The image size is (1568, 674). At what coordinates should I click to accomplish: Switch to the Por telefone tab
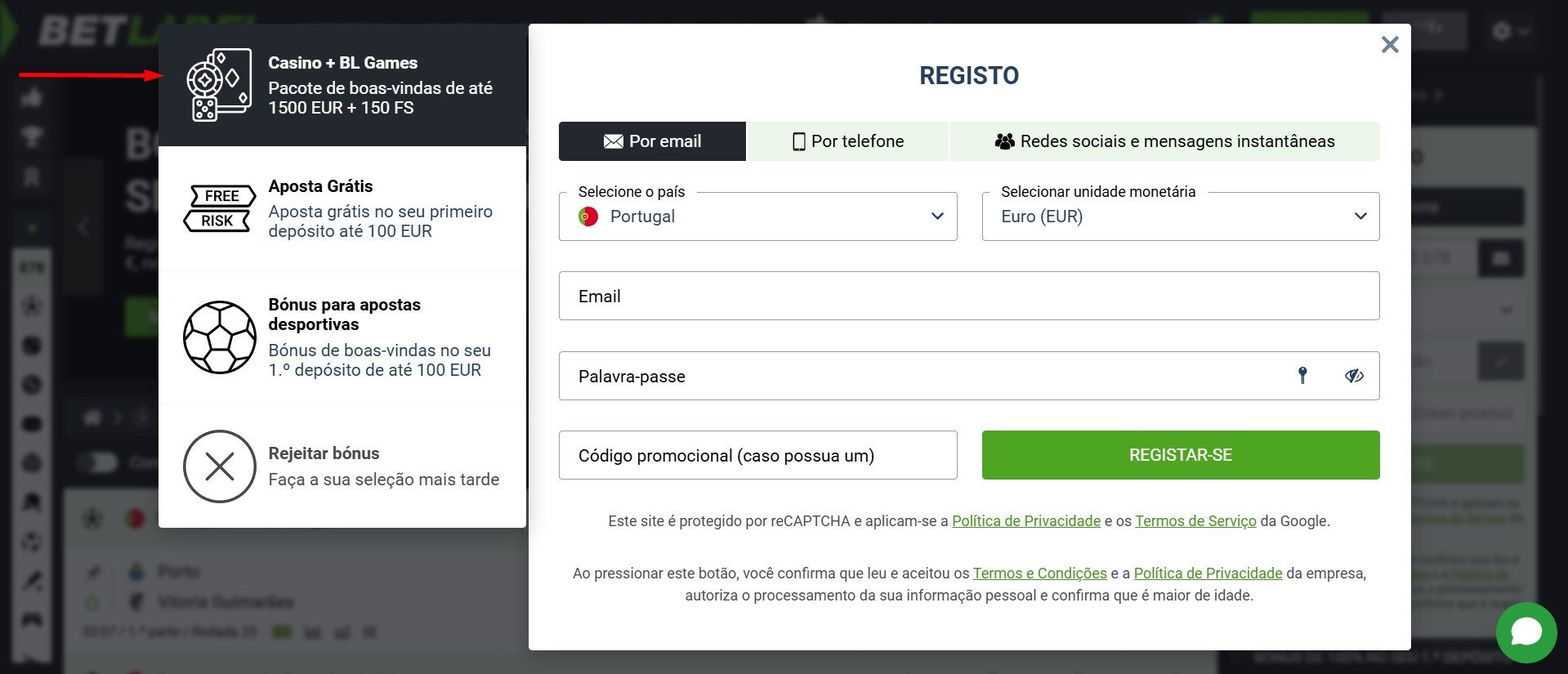coord(847,141)
